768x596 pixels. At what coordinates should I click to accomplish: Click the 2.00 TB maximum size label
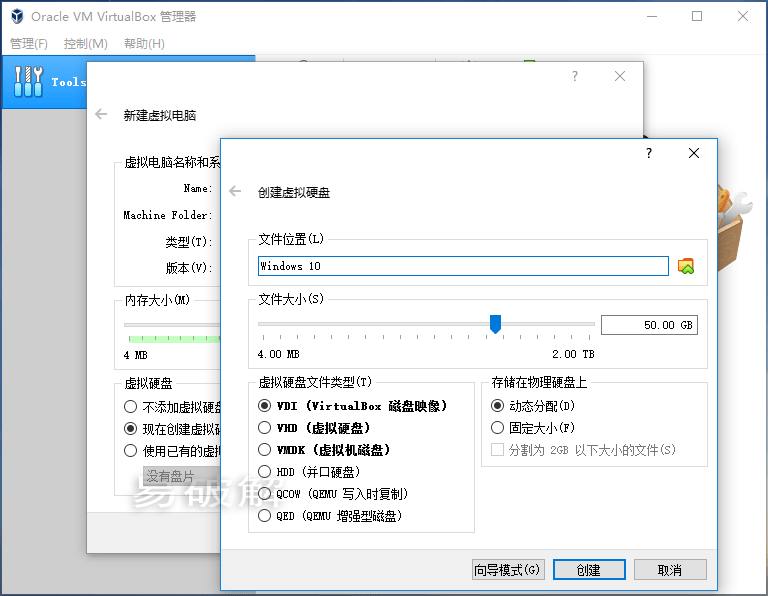coord(573,354)
